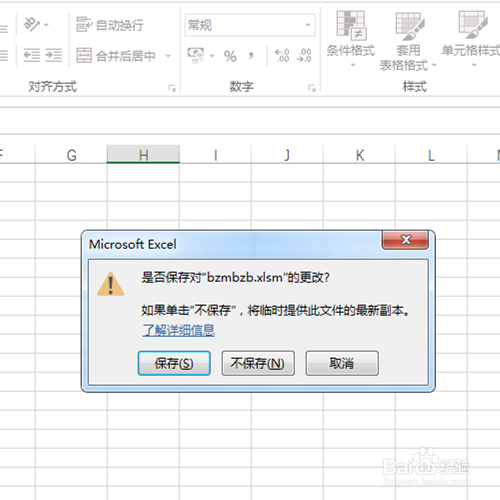Click the Decrease Indent icon

click(x=32, y=55)
